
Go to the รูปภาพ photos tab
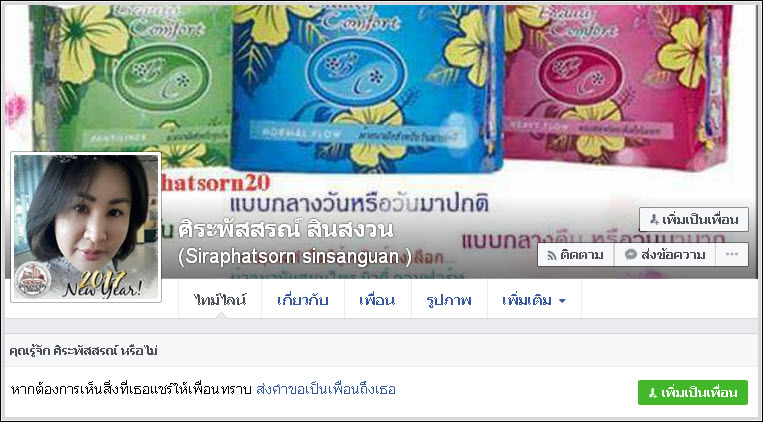pos(449,300)
